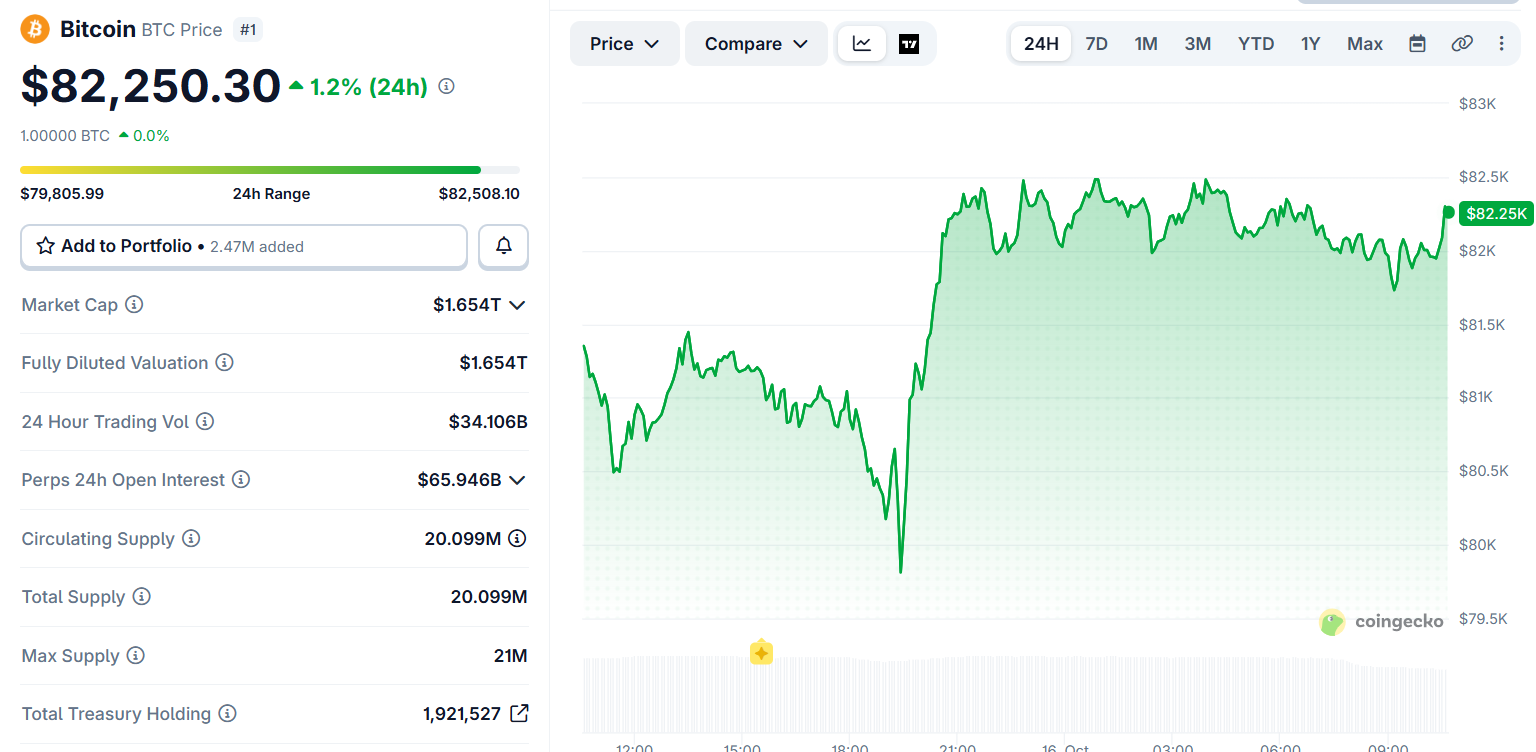Click the $82.25K current price label
The image size is (1536, 752).
pyautogui.click(x=1496, y=213)
